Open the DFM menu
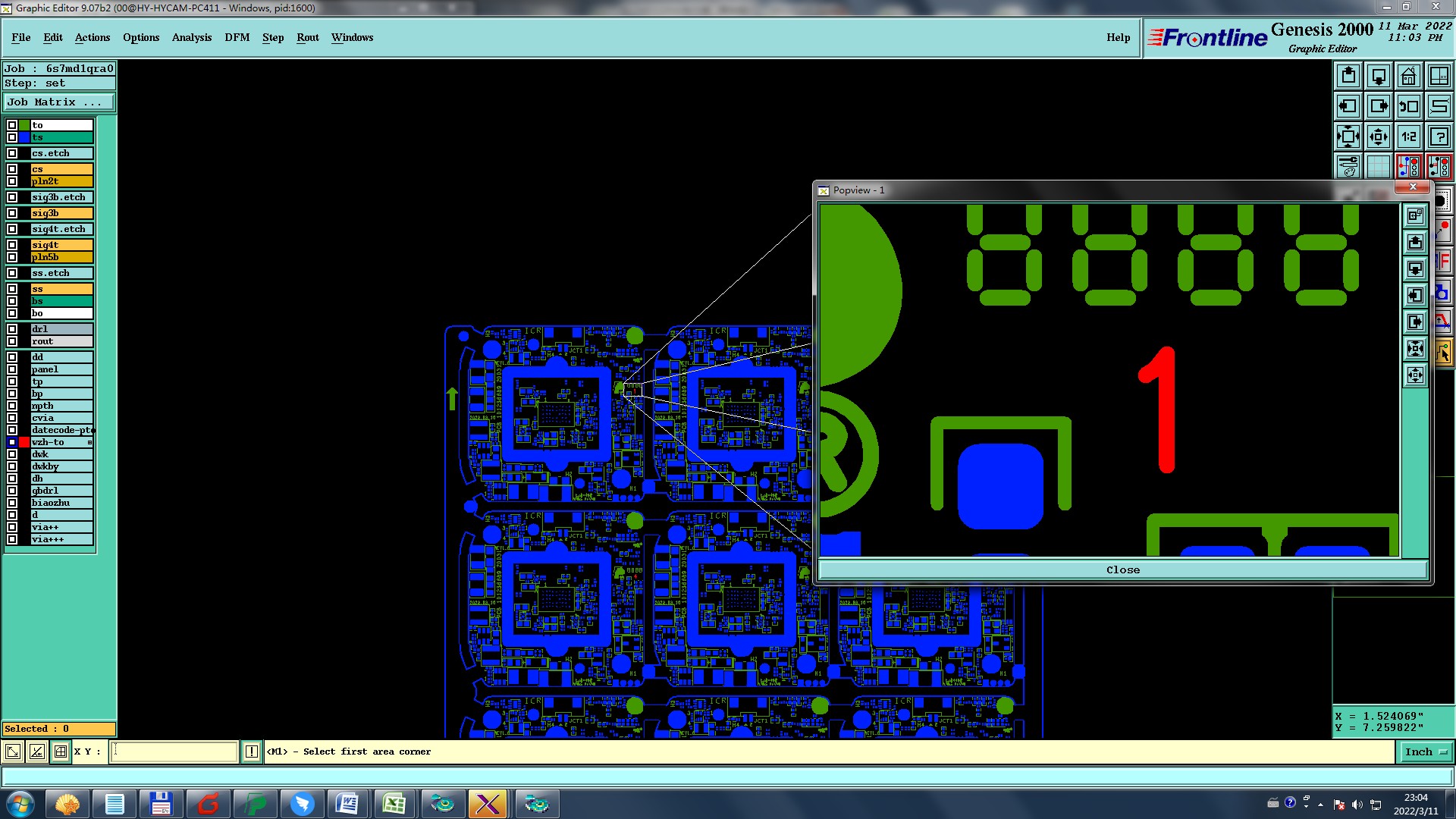 pyautogui.click(x=237, y=37)
